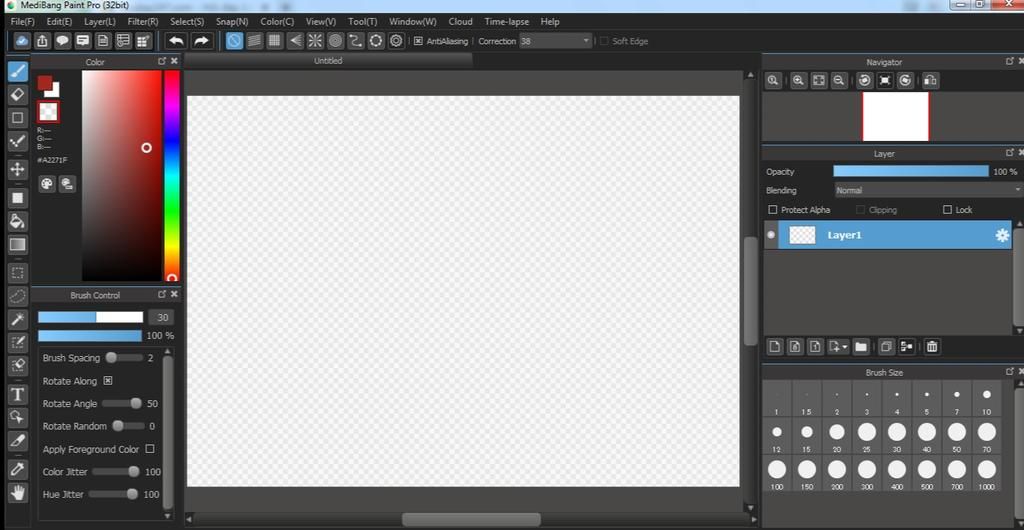Undock the Brush Control panel

162,294
